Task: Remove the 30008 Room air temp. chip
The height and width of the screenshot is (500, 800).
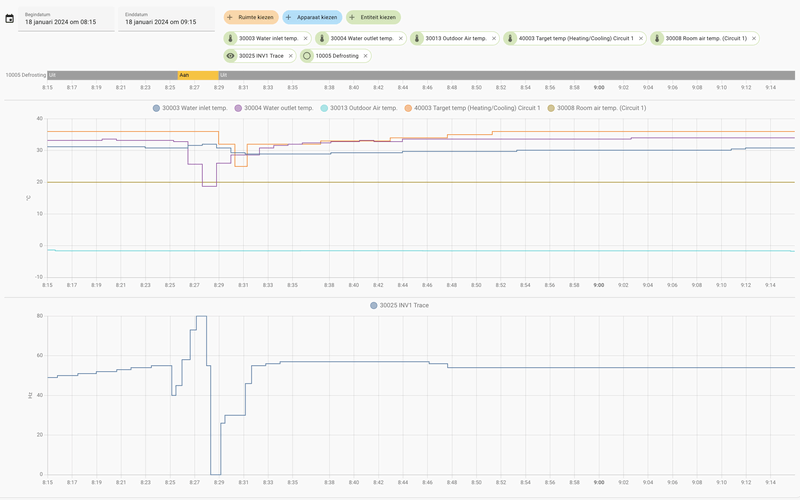Action: pyautogui.click(x=754, y=38)
